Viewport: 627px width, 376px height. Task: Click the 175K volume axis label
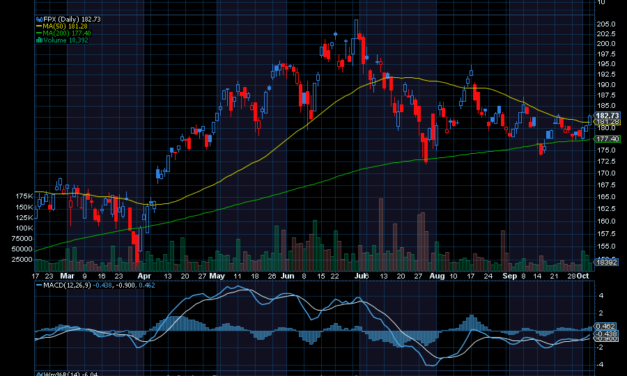coord(24,196)
